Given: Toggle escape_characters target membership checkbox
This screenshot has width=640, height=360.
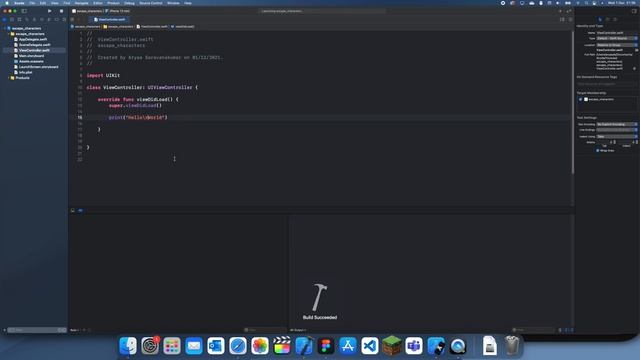Looking at the screenshot, I should 580,99.
